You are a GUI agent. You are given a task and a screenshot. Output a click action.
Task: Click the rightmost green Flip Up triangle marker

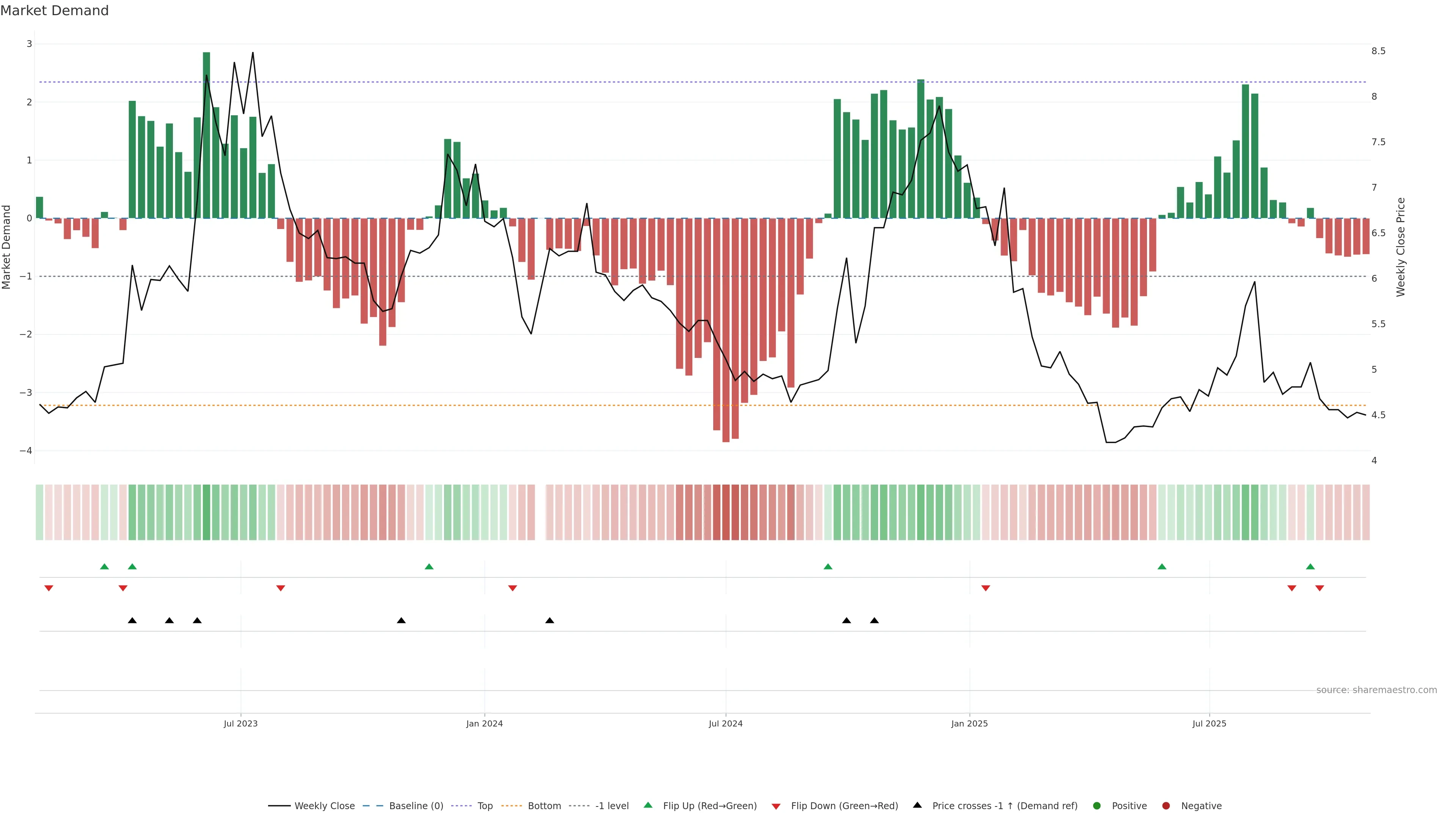coord(1310,566)
